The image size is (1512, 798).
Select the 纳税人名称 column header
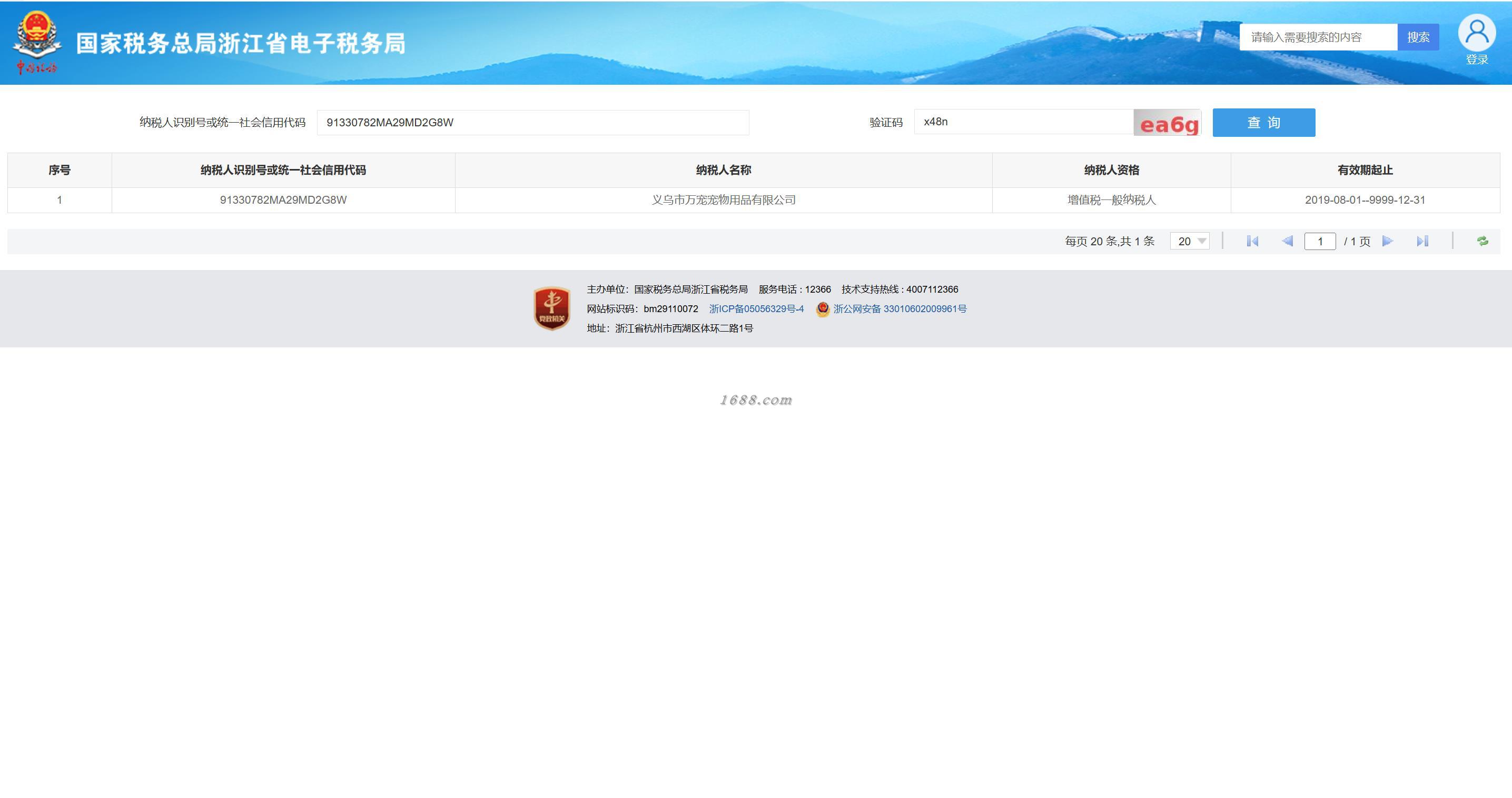coord(723,170)
